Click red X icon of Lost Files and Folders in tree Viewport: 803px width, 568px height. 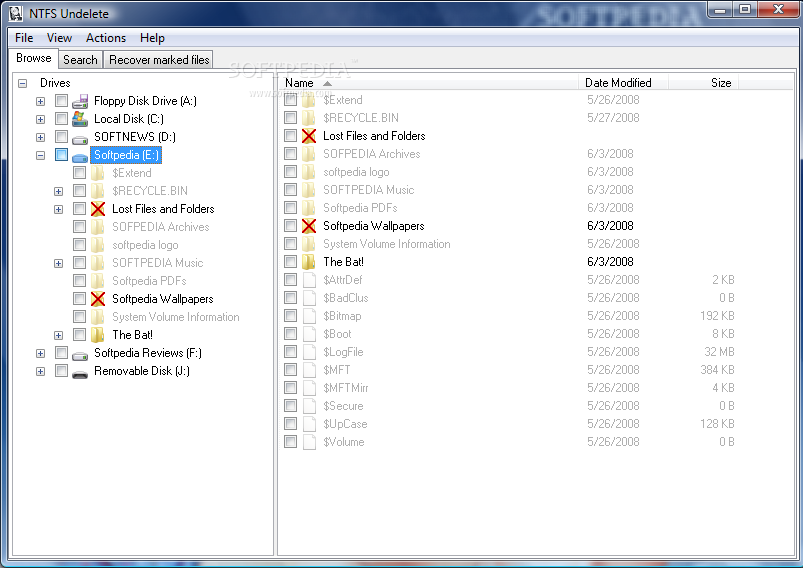[x=98, y=209]
